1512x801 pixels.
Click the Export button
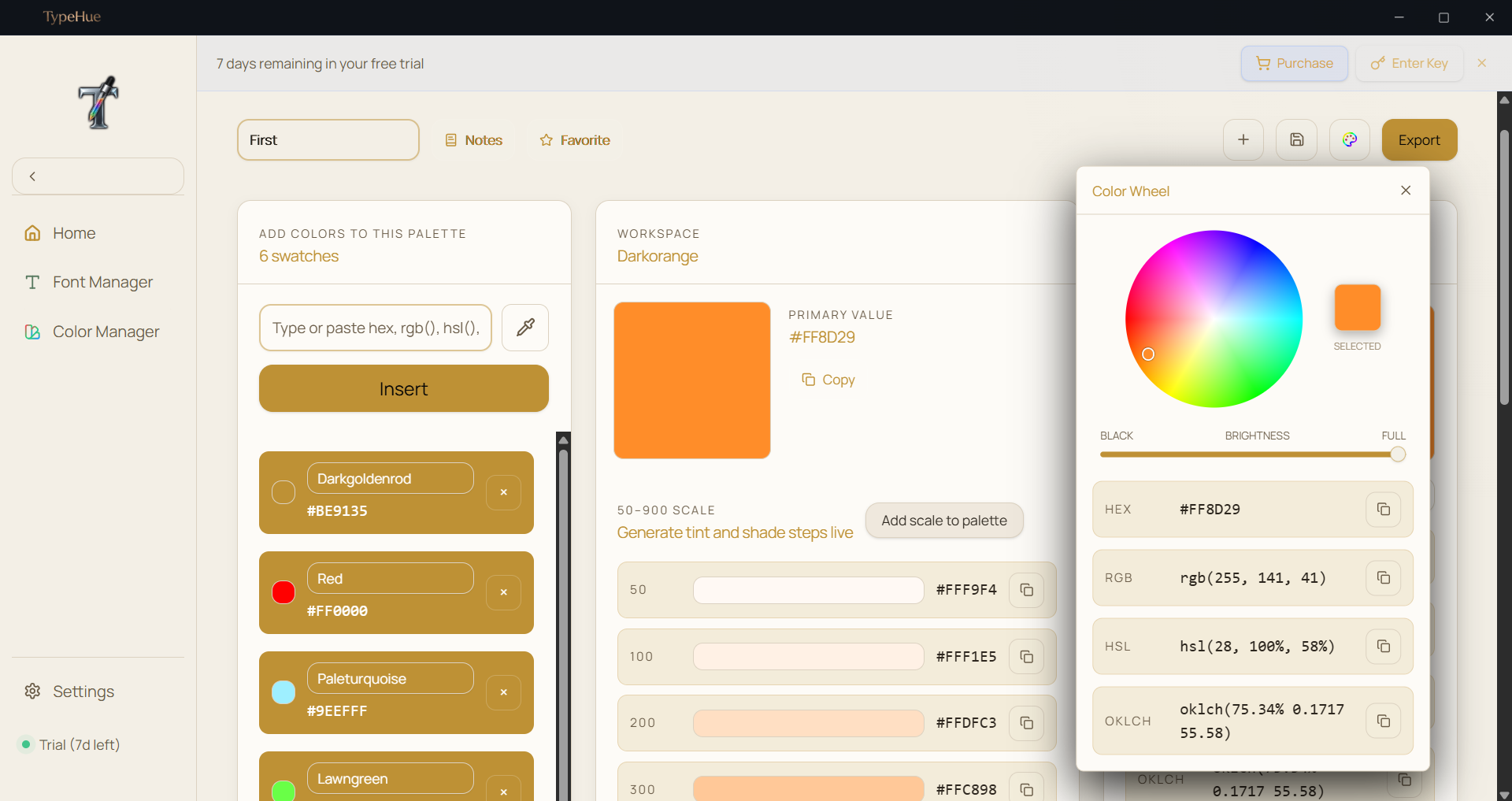tap(1419, 140)
